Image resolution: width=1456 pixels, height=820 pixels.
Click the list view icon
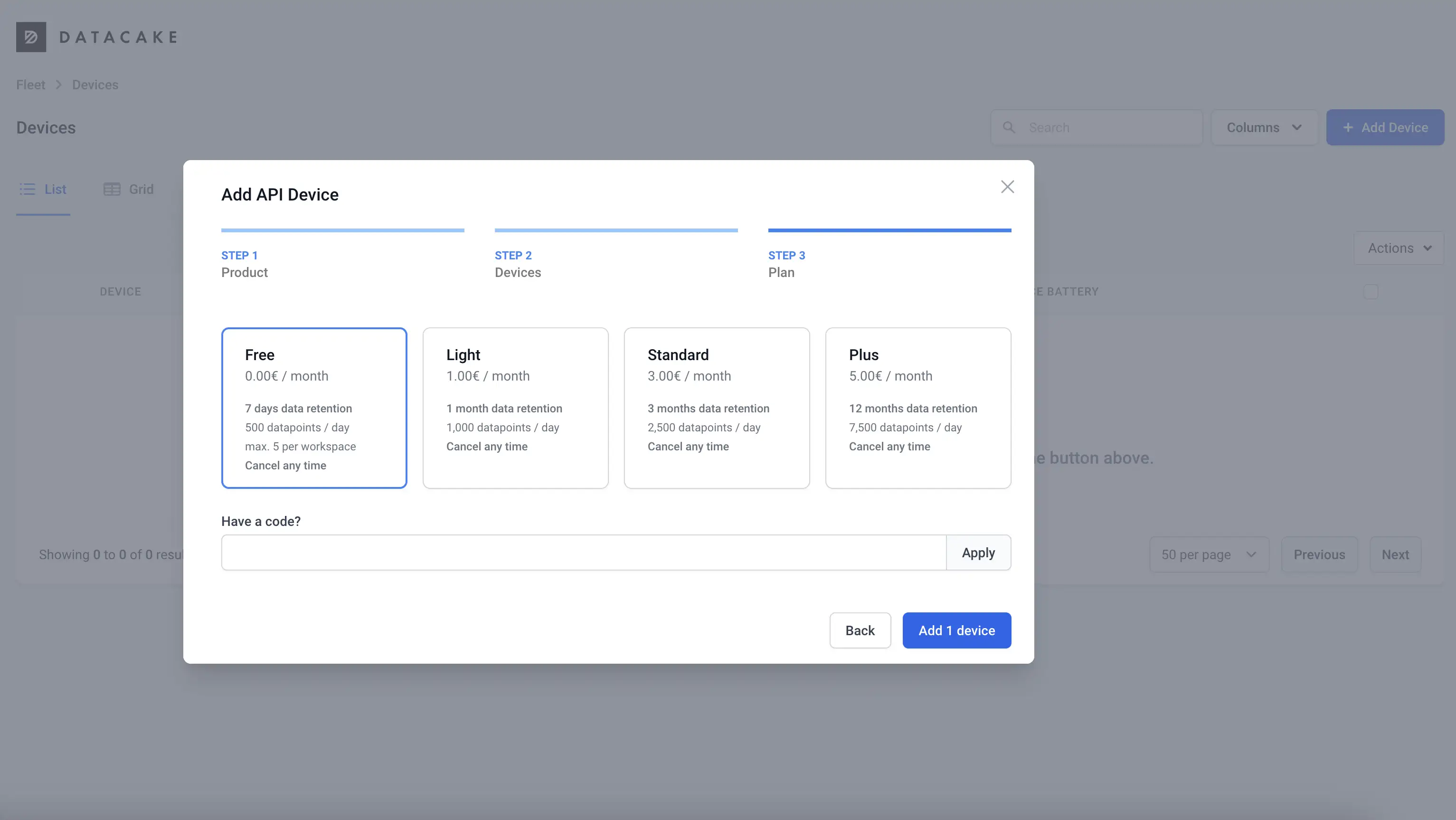coord(27,189)
